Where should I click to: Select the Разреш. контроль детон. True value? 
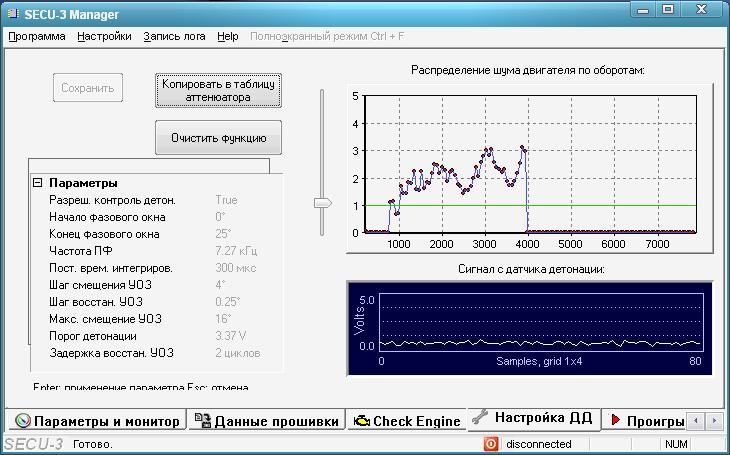pyautogui.click(x=226, y=200)
